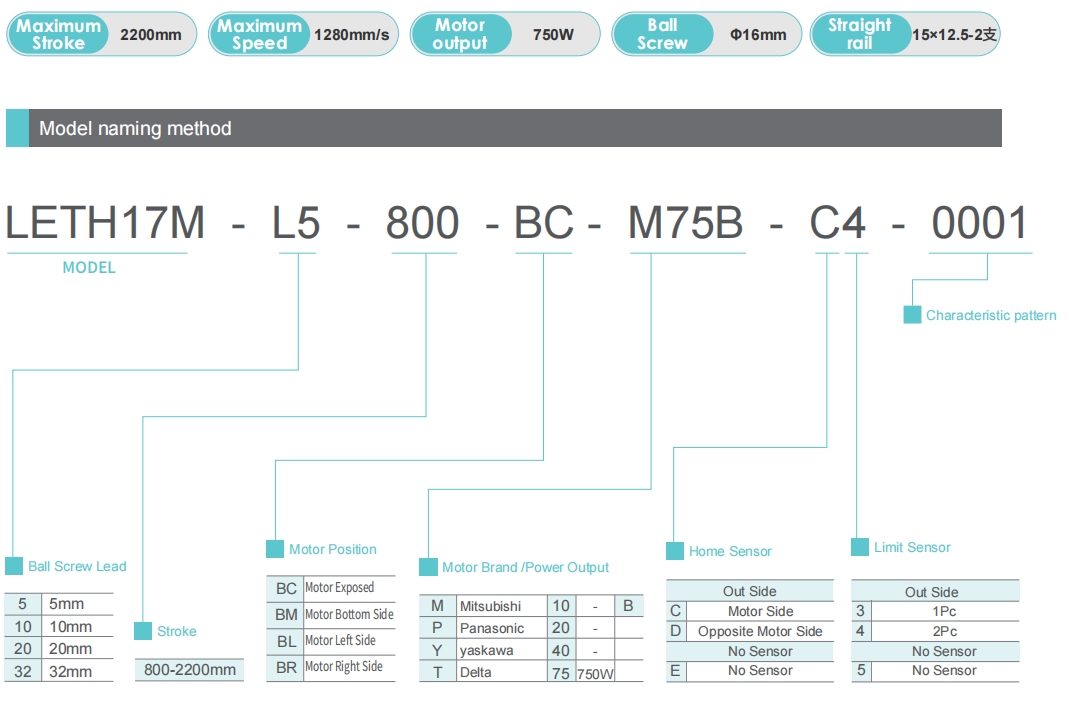Click the MODEL label under LETH17M
Viewport: 1069px width, 701px height.
89,267
